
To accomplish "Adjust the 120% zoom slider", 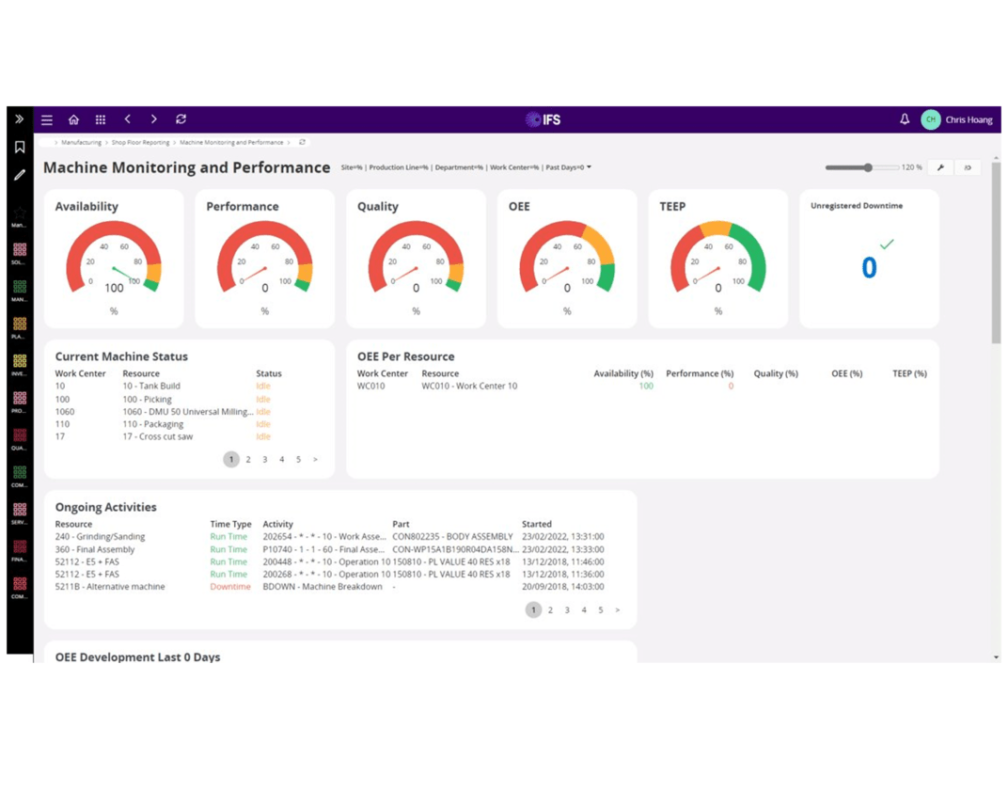I will click(x=867, y=167).
